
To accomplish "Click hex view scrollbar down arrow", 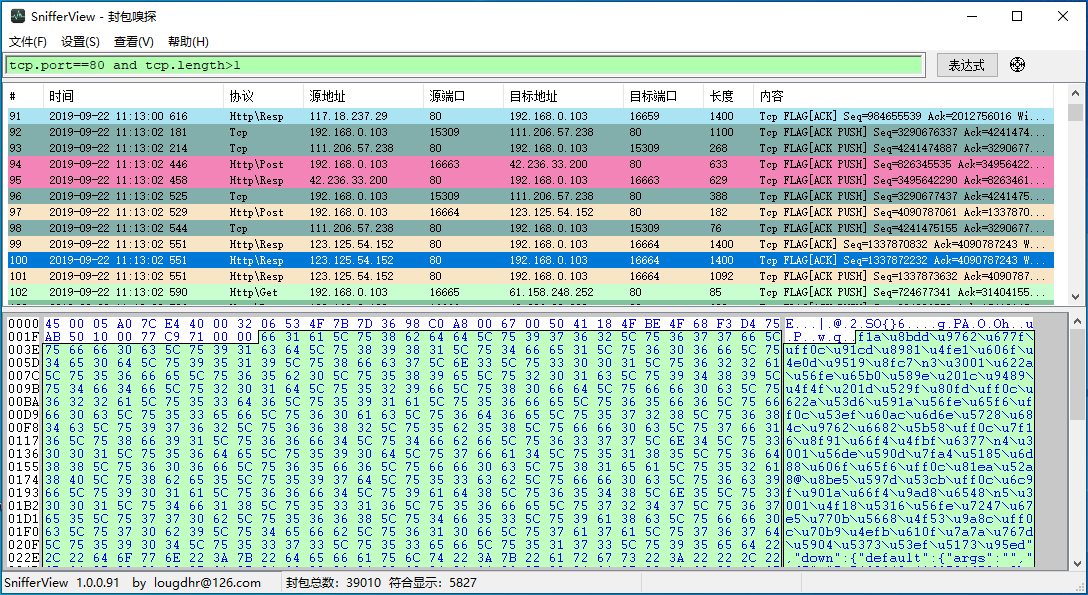I will pyautogui.click(x=1077, y=562).
